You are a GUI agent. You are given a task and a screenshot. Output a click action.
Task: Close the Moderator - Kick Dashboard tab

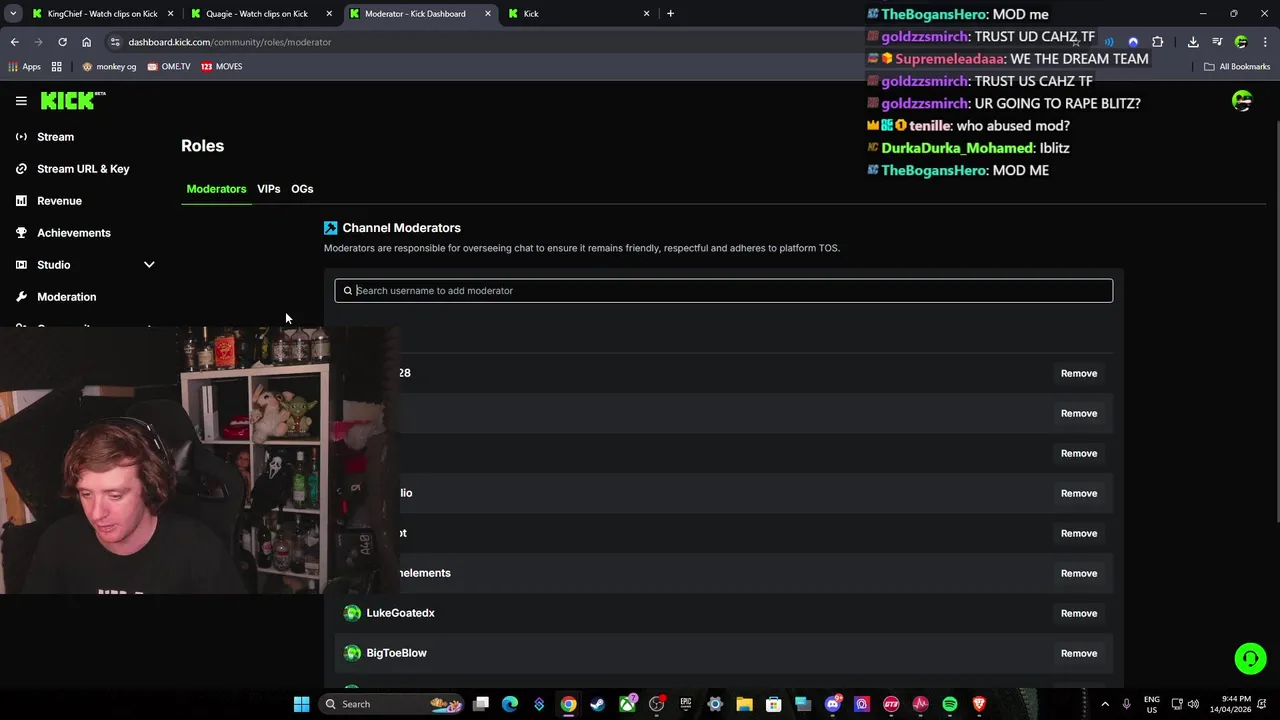click(488, 14)
